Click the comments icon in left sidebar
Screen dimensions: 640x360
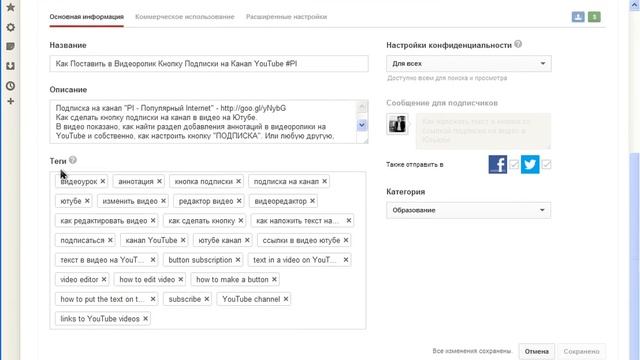point(11,47)
